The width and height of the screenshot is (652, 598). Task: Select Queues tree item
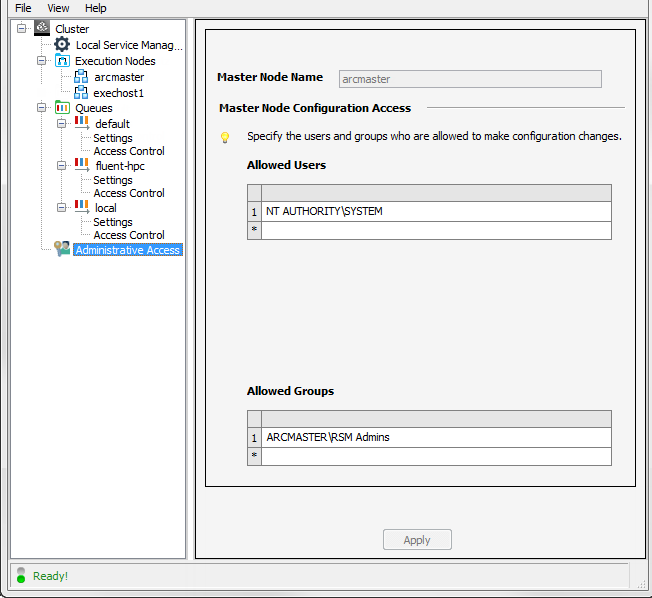94,108
